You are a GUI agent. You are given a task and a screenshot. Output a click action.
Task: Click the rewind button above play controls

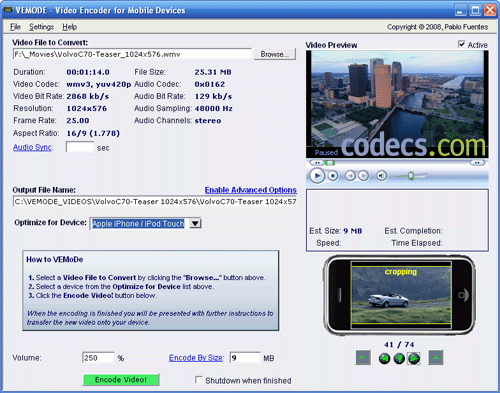tap(317, 163)
